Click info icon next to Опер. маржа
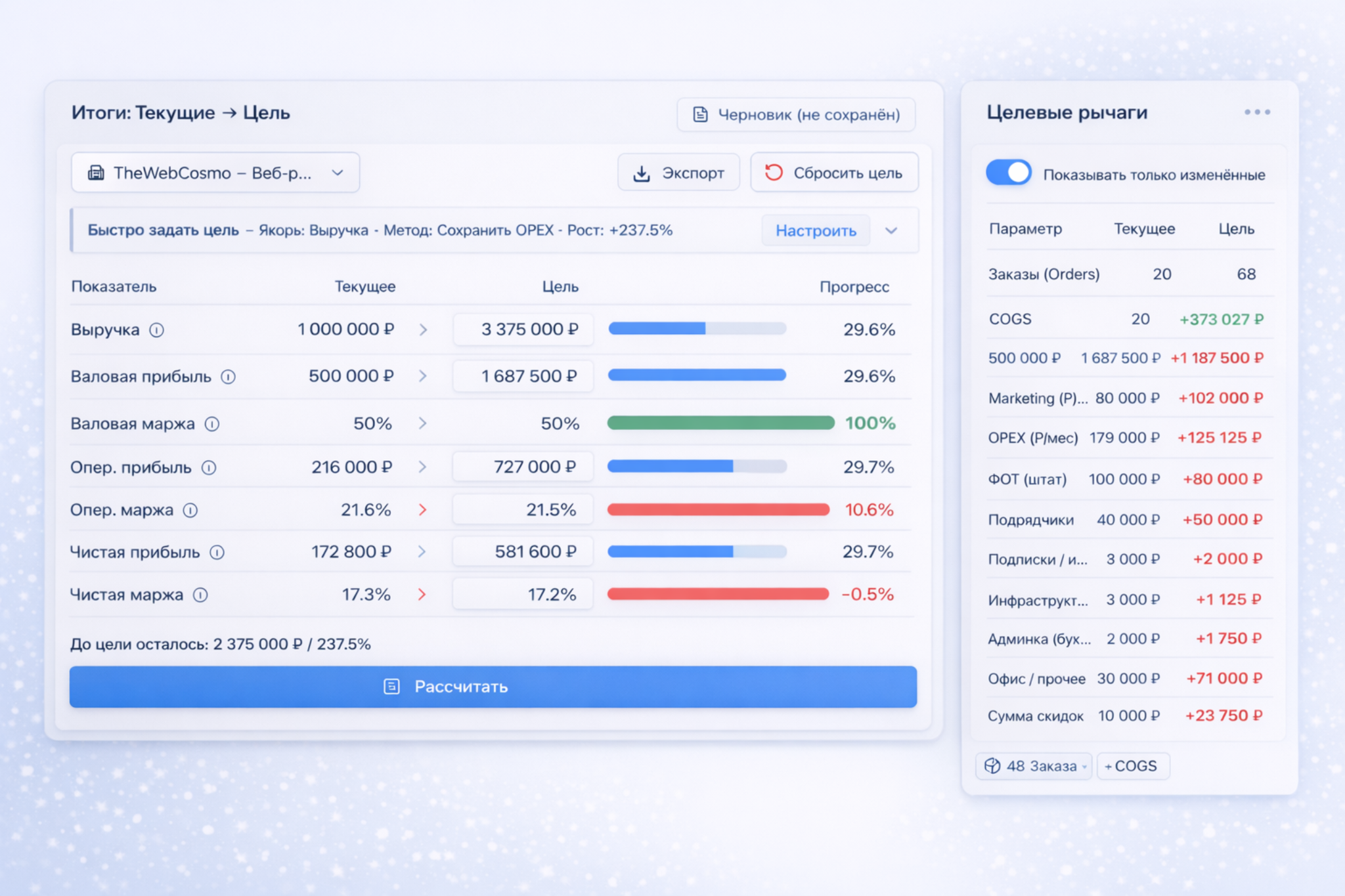1345x896 pixels. click(190, 511)
